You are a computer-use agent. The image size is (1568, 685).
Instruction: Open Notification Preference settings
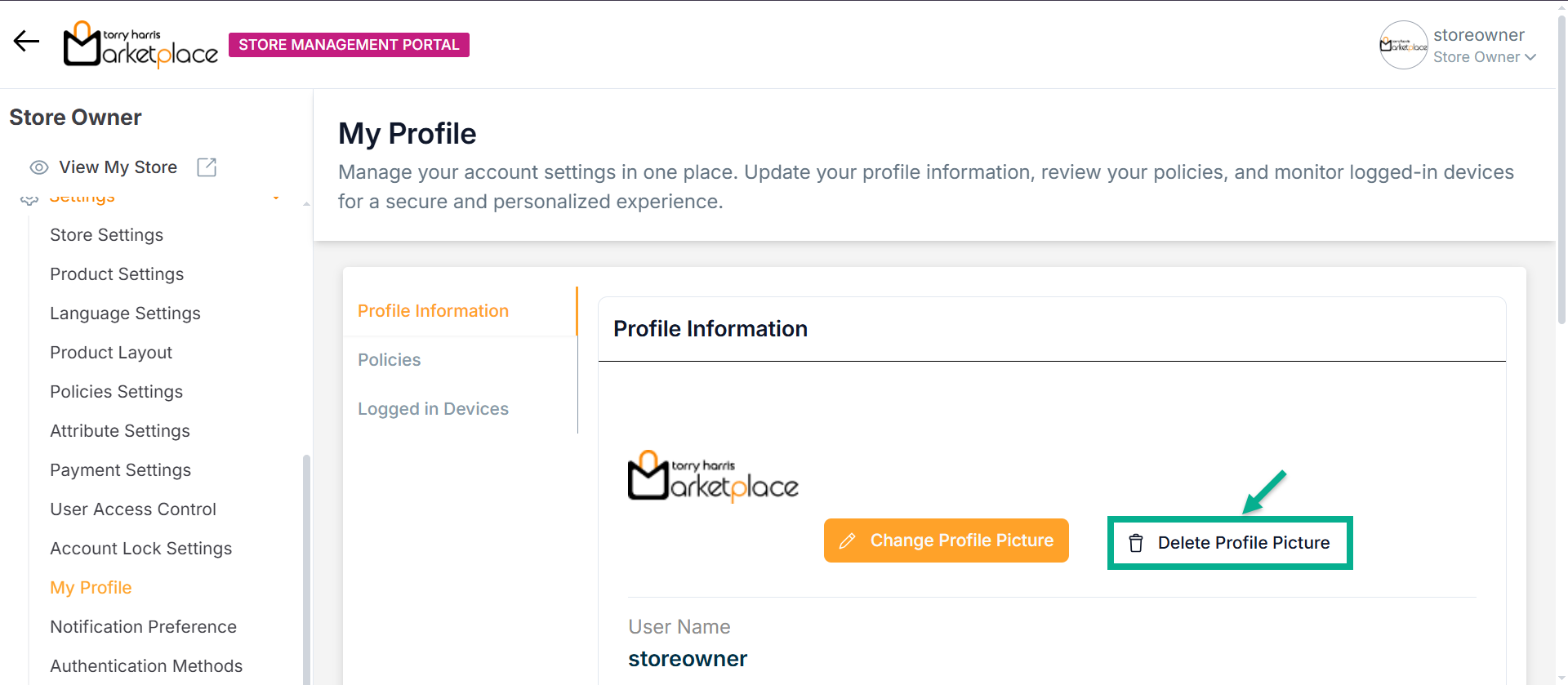(x=143, y=627)
